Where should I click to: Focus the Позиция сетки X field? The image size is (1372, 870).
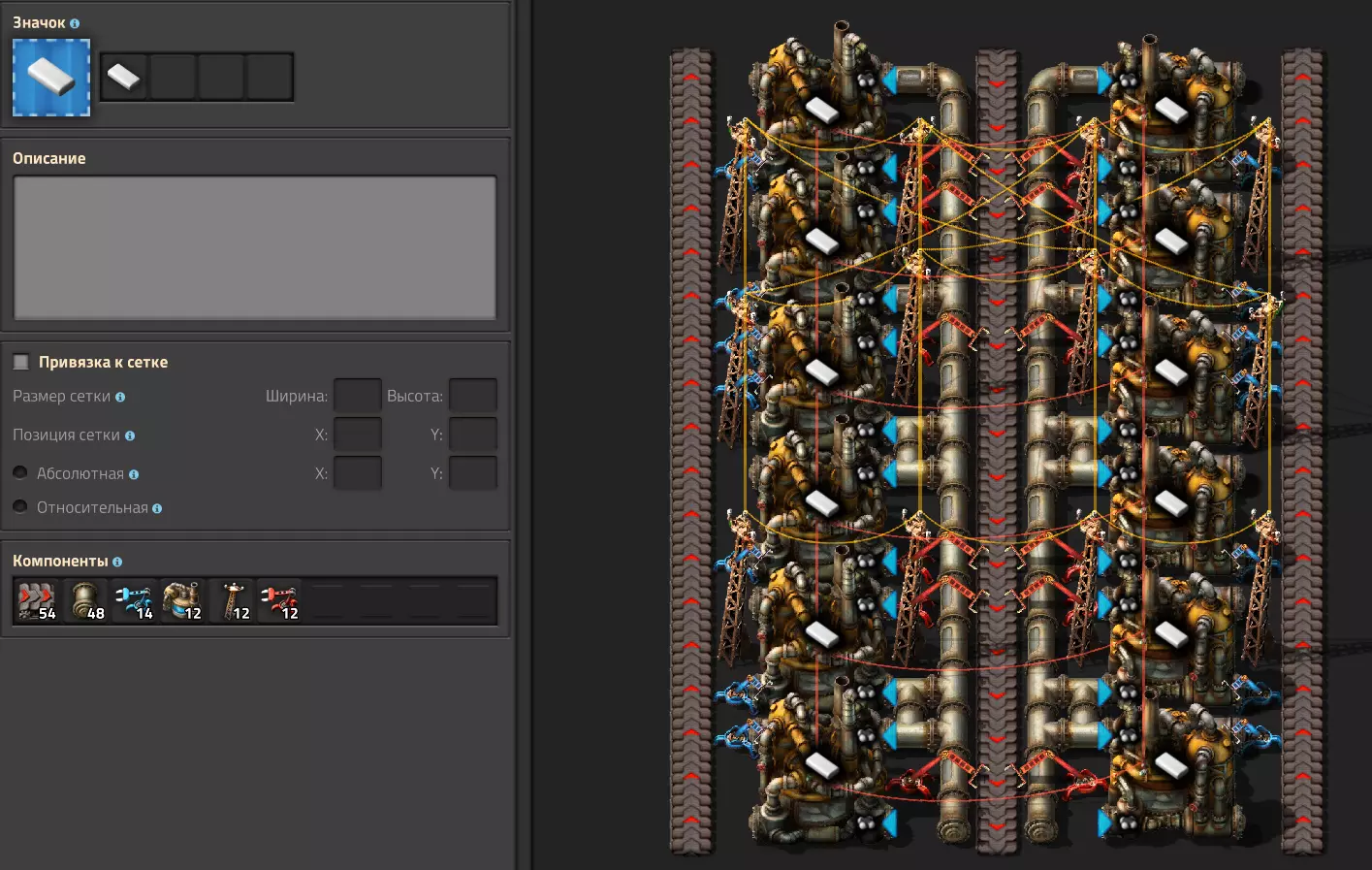click(x=358, y=435)
